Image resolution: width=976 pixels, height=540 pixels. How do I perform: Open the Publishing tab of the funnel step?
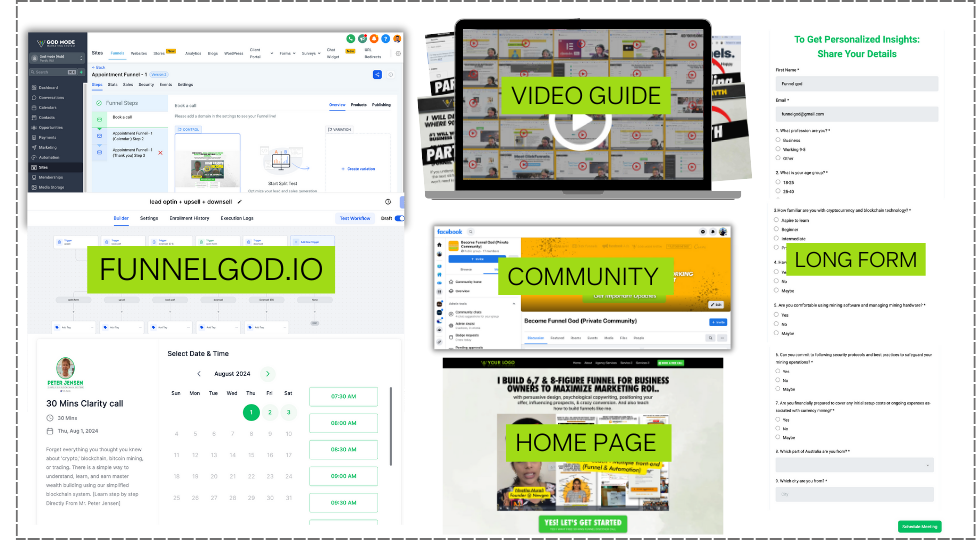[x=381, y=105]
